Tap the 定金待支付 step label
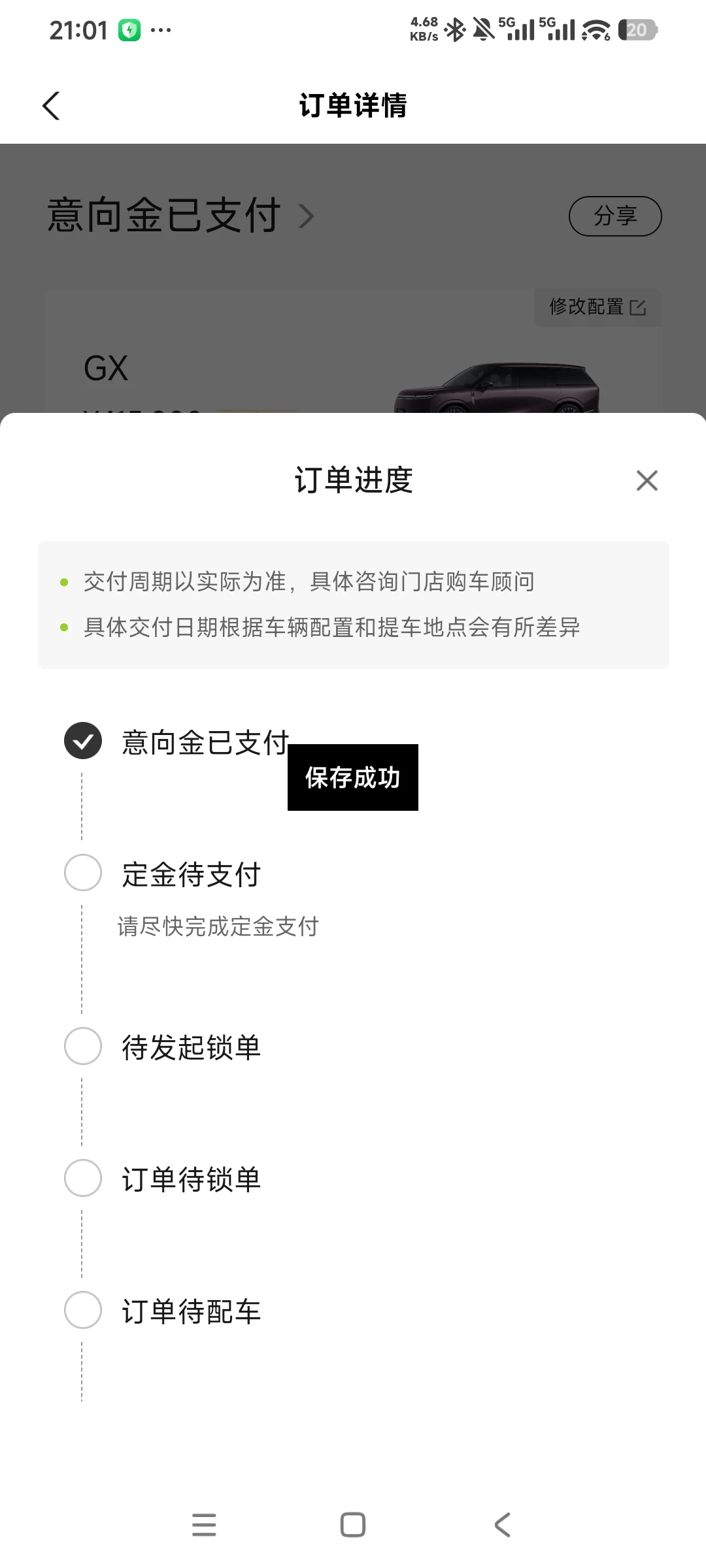Screen dimensions: 706x1568 [192, 875]
